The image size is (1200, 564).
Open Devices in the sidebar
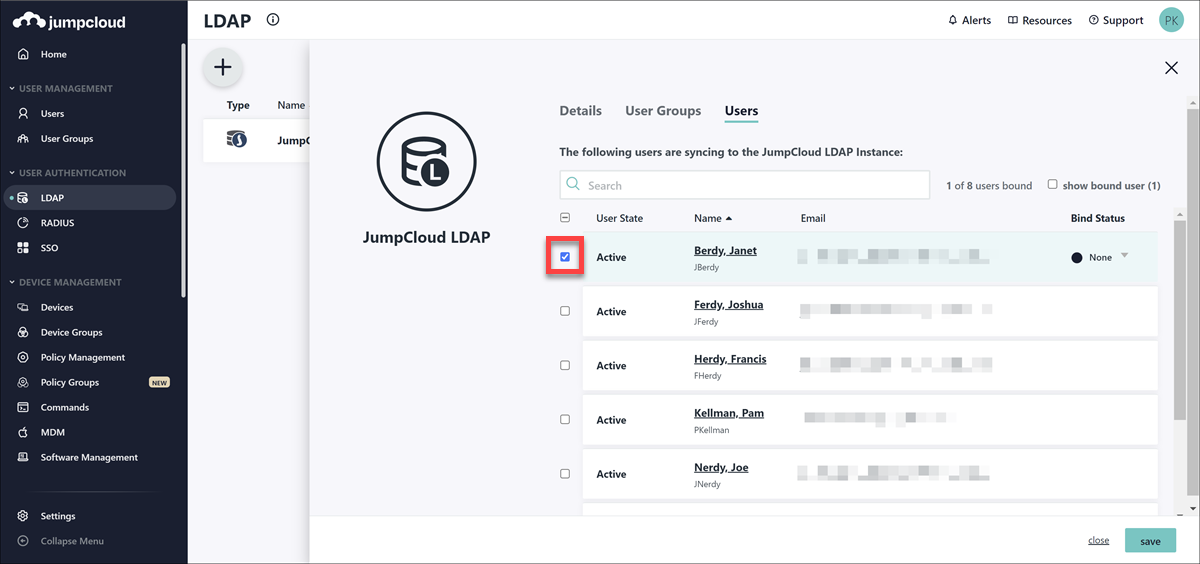[x=57, y=308]
